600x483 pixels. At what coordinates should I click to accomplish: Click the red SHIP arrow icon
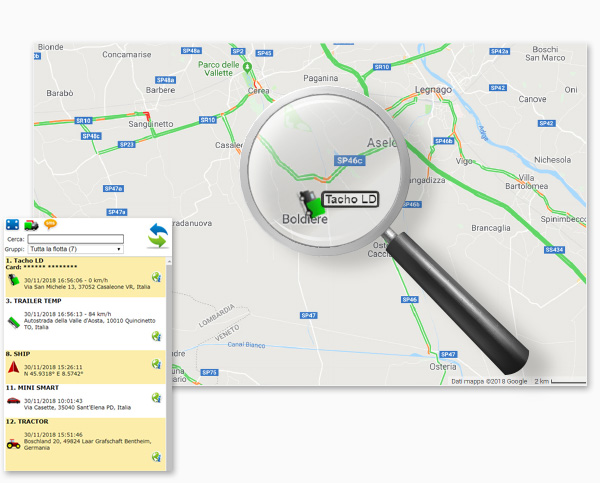13,367
